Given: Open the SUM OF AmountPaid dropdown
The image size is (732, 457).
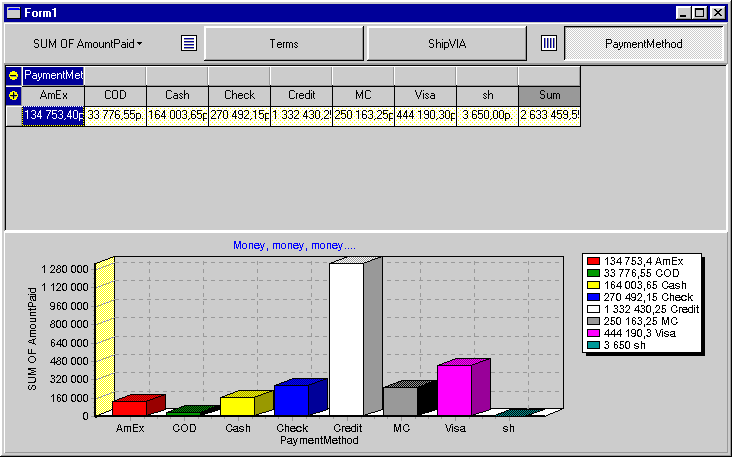Looking at the screenshot, I should 88,44.
